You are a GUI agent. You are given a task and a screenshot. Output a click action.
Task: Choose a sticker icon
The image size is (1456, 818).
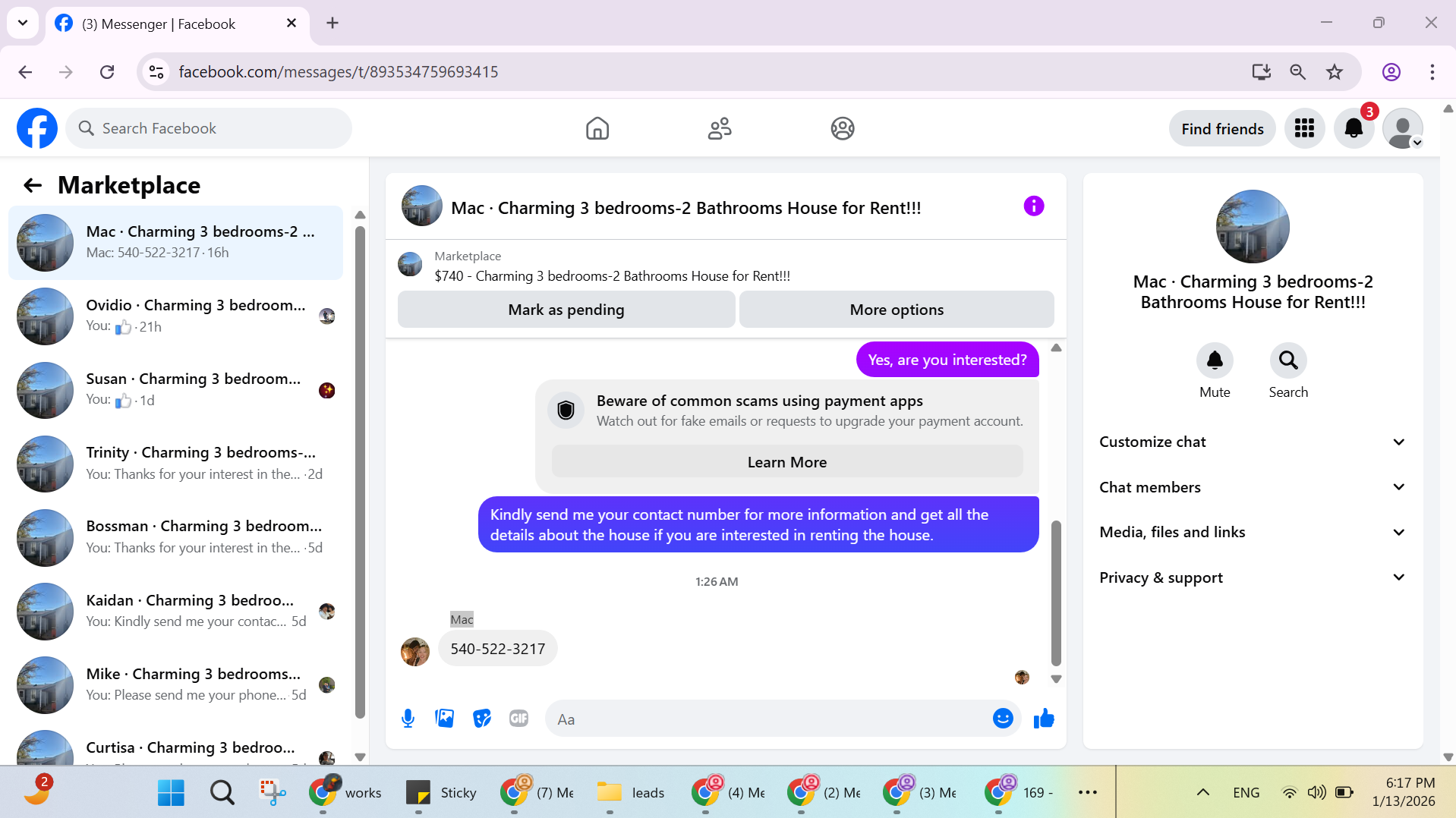click(482, 718)
